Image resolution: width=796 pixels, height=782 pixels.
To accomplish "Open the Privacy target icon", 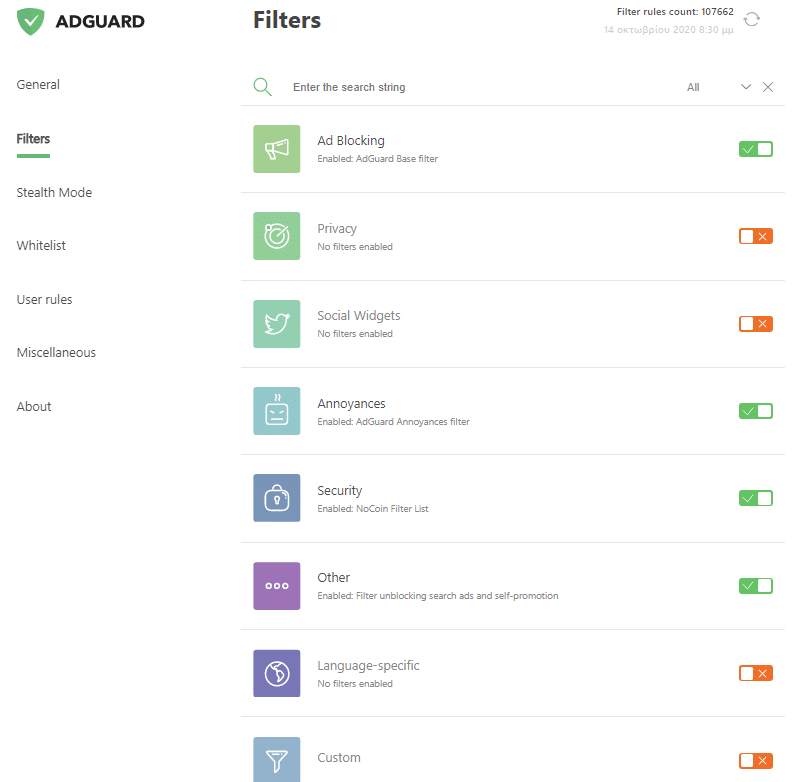I will (x=277, y=236).
